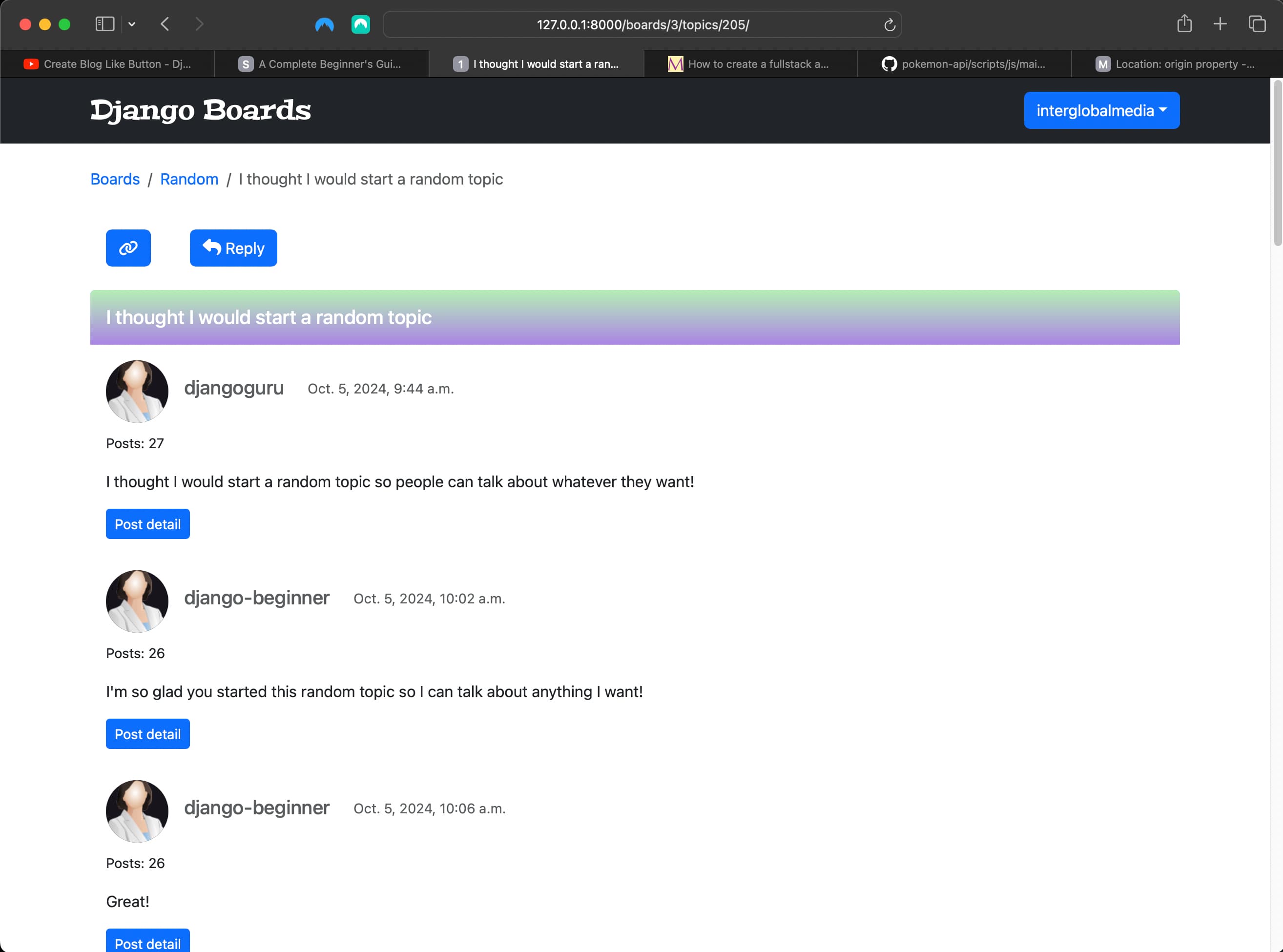Screen dimensions: 1283x952
Task: Click the 'I'm so glad you started' message
Action: pyautogui.click(x=374, y=691)
